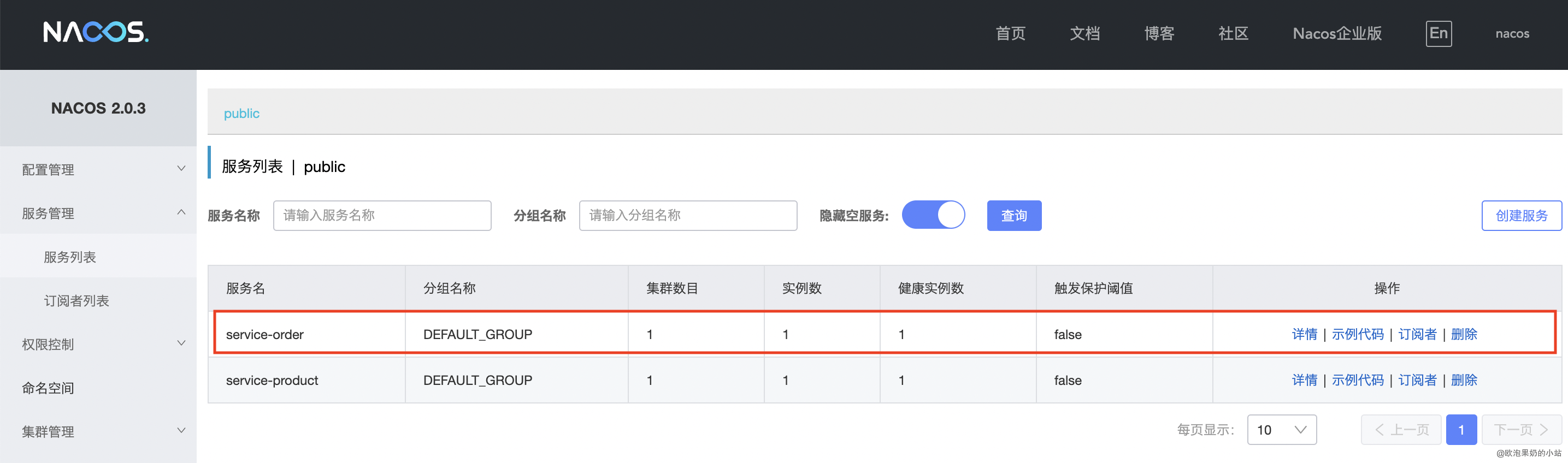Image resolution: width=1568 pixels, height=463 pixels.
Task: Open 订阅者 for service-product
Action: 1417,380
